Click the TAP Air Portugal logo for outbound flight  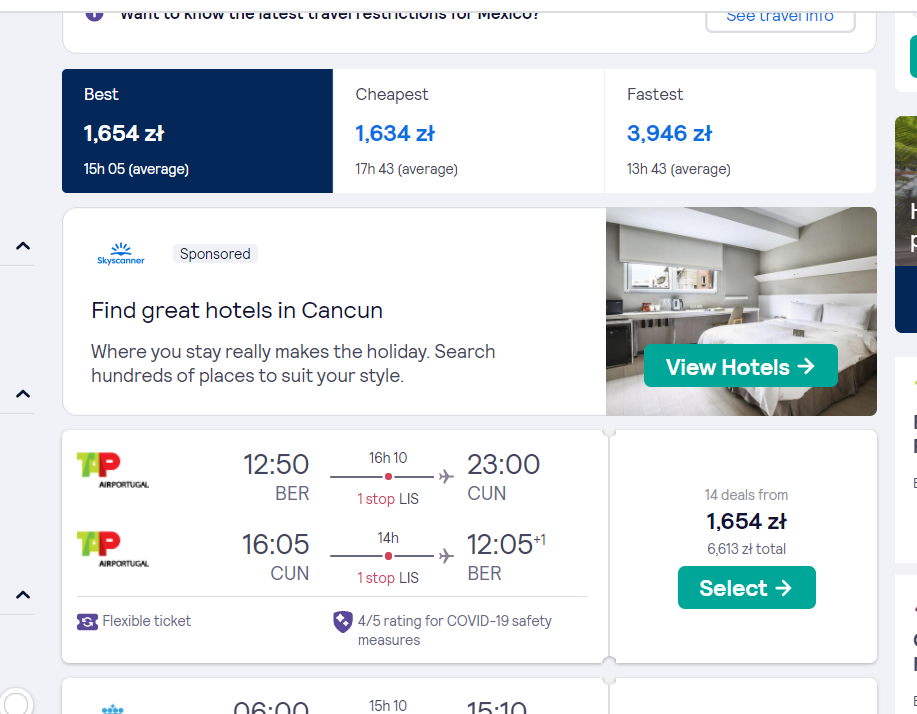(x=113, y=470)
